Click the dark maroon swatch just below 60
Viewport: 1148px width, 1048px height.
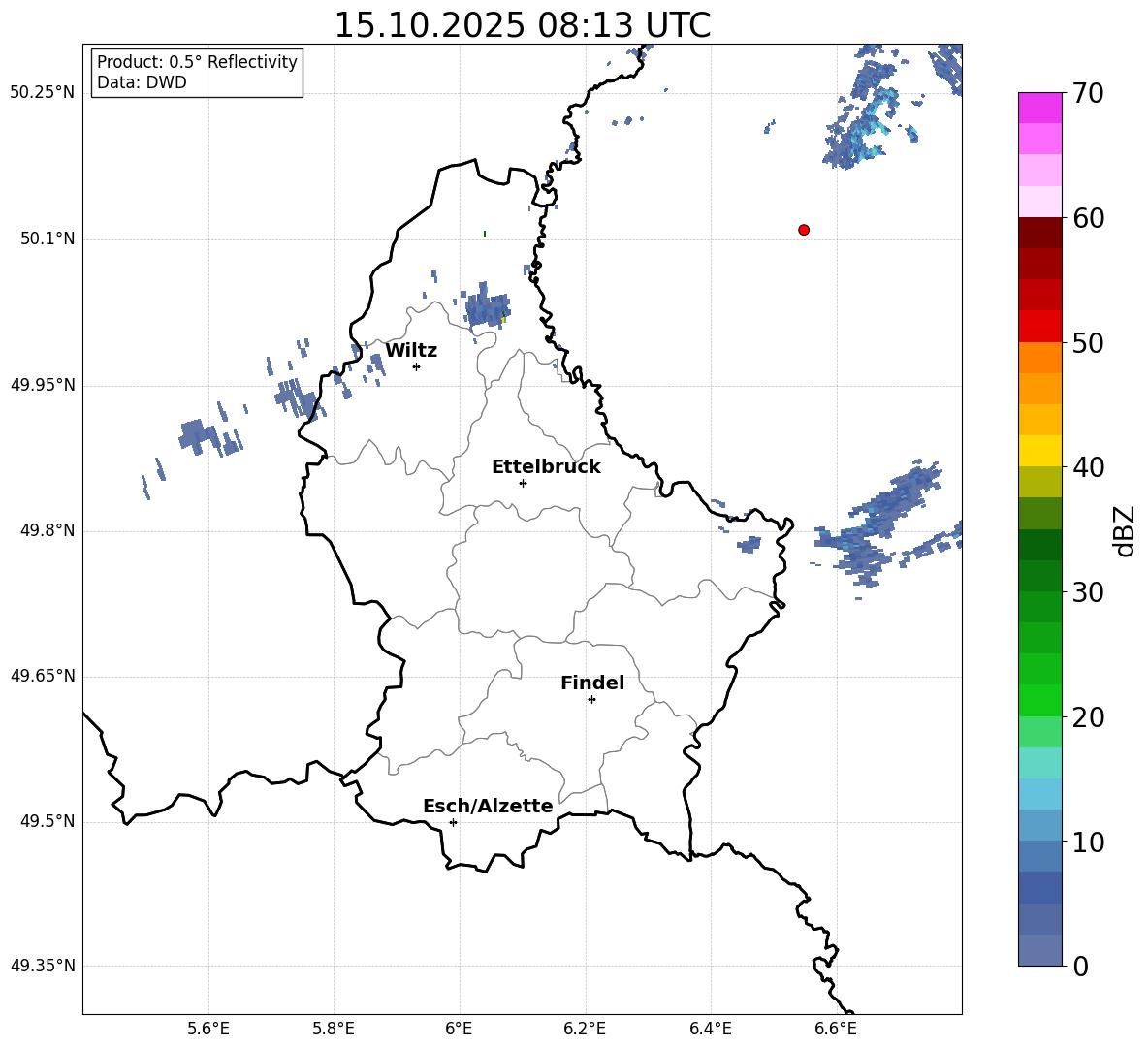[x=1039, y=233]
